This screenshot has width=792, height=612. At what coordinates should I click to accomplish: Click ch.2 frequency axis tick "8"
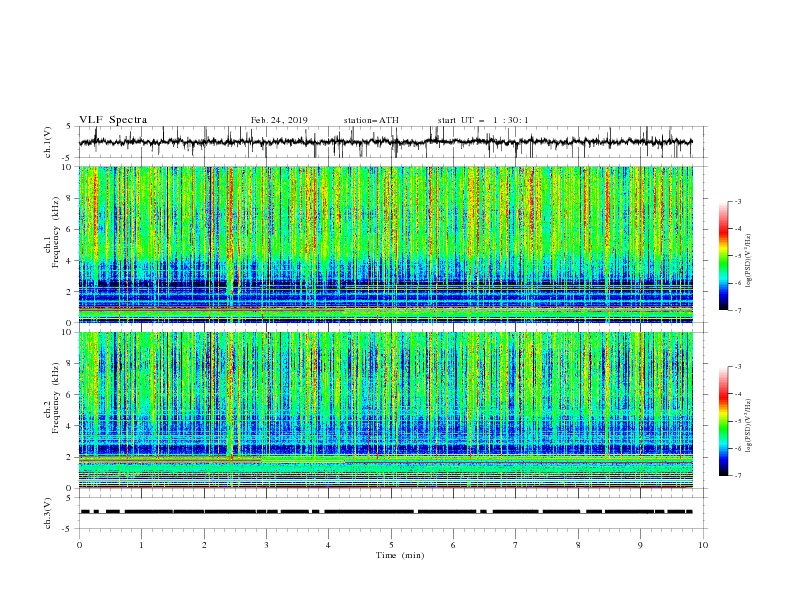pyautogui.click(x=70, y=364)
